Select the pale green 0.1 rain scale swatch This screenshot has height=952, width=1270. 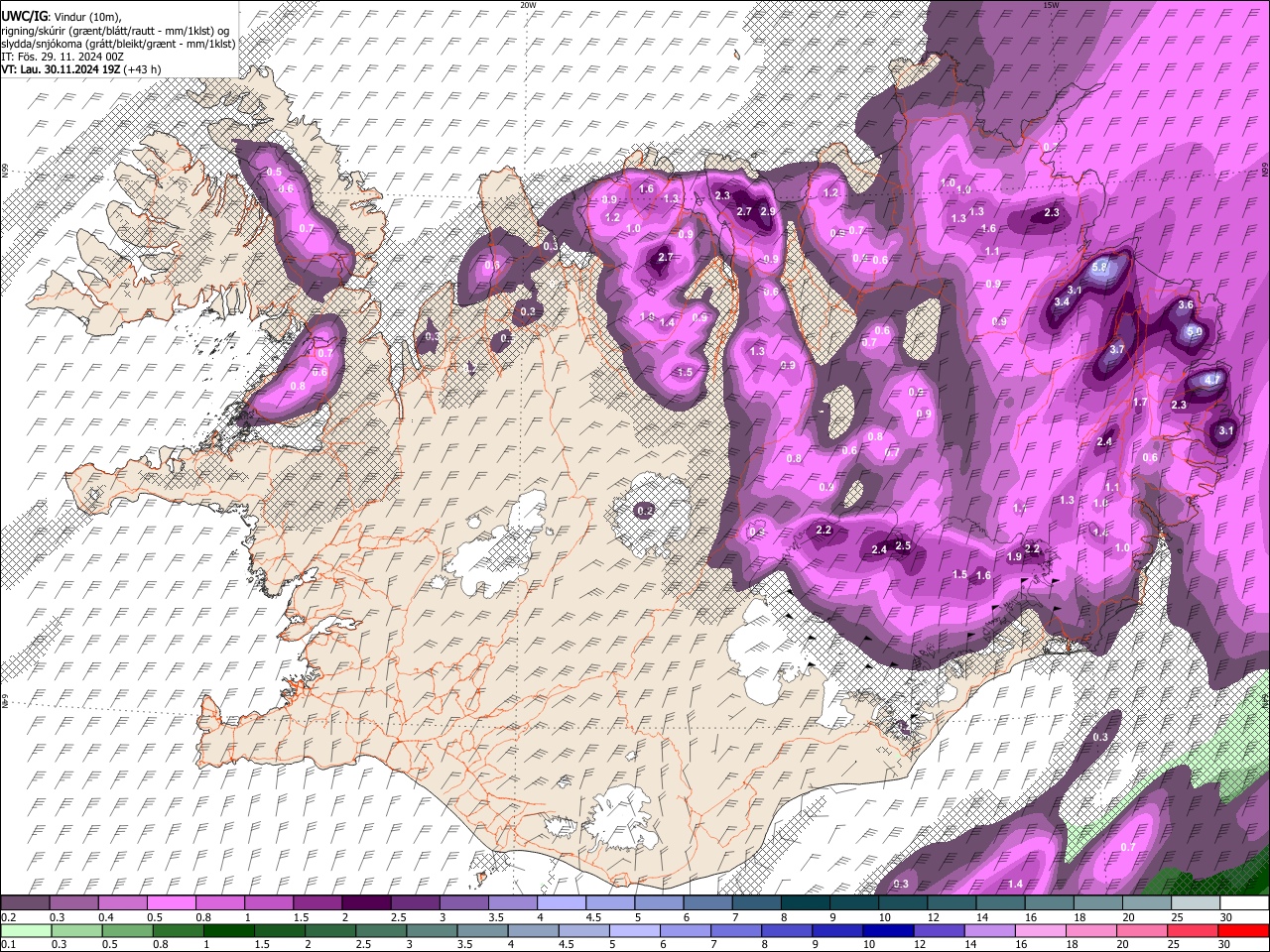coord(27,930)
